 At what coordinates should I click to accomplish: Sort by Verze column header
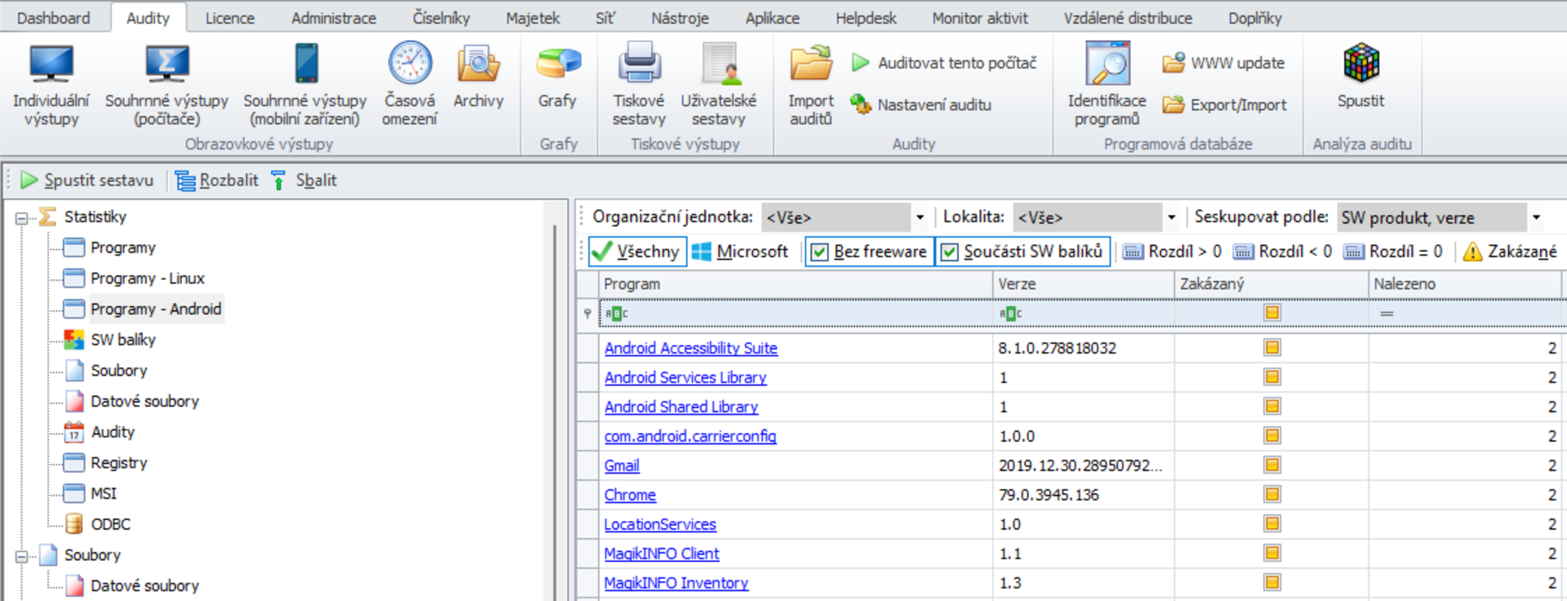1083,285
